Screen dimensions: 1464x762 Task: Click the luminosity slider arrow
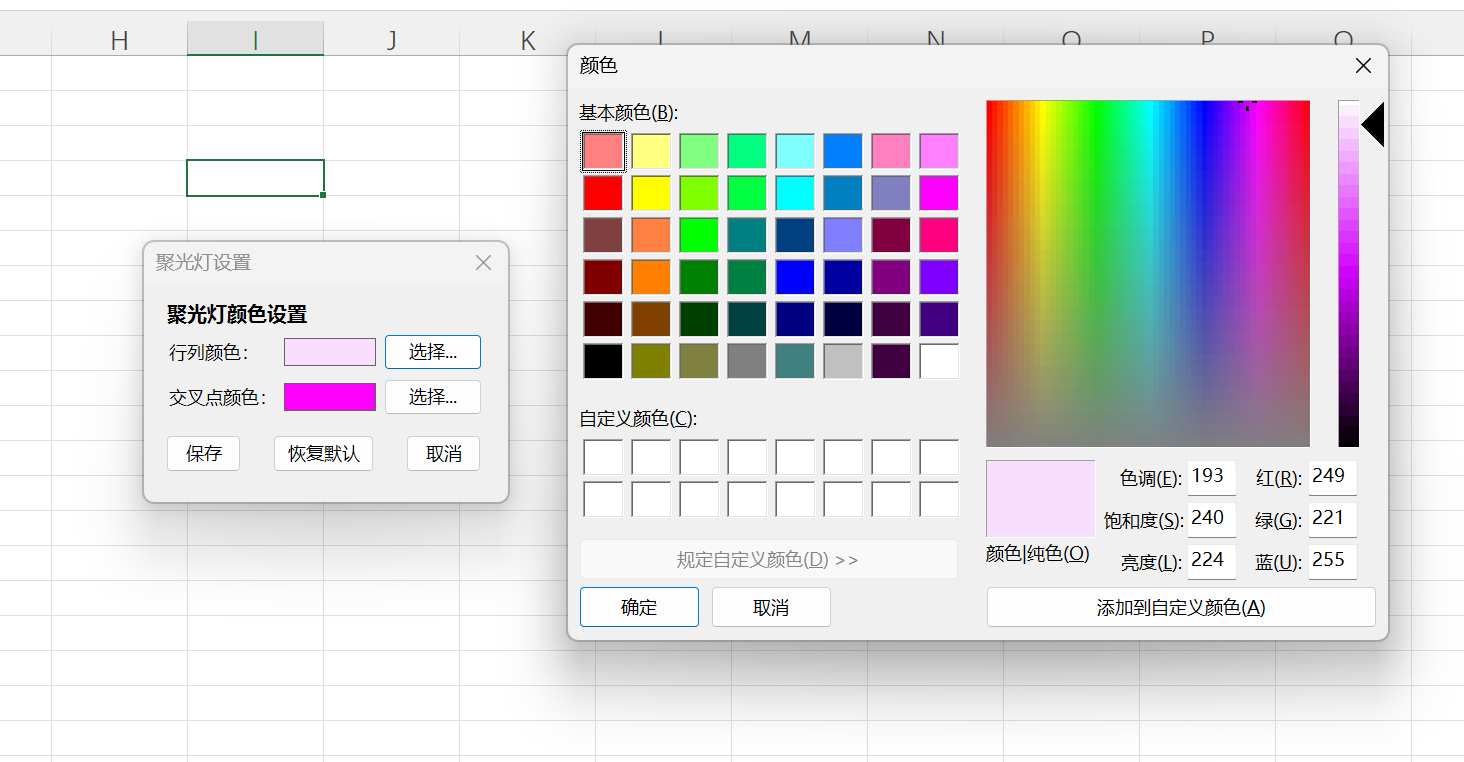pos(1373,125)
